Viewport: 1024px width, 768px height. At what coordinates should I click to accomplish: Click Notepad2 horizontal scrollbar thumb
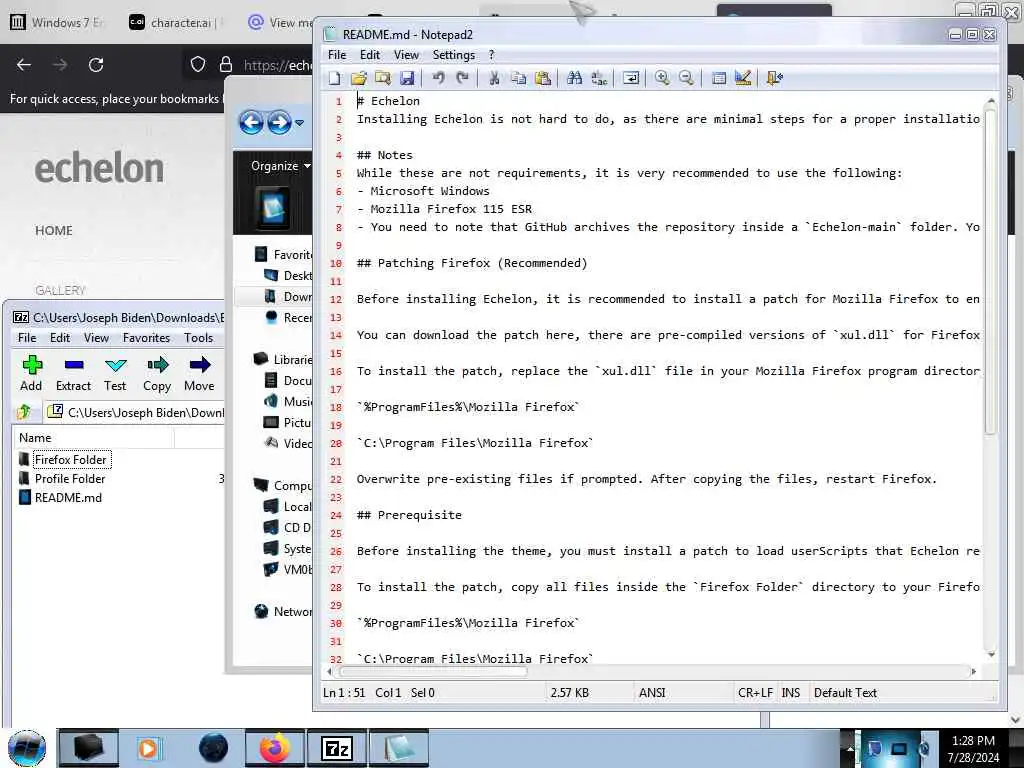434,671
